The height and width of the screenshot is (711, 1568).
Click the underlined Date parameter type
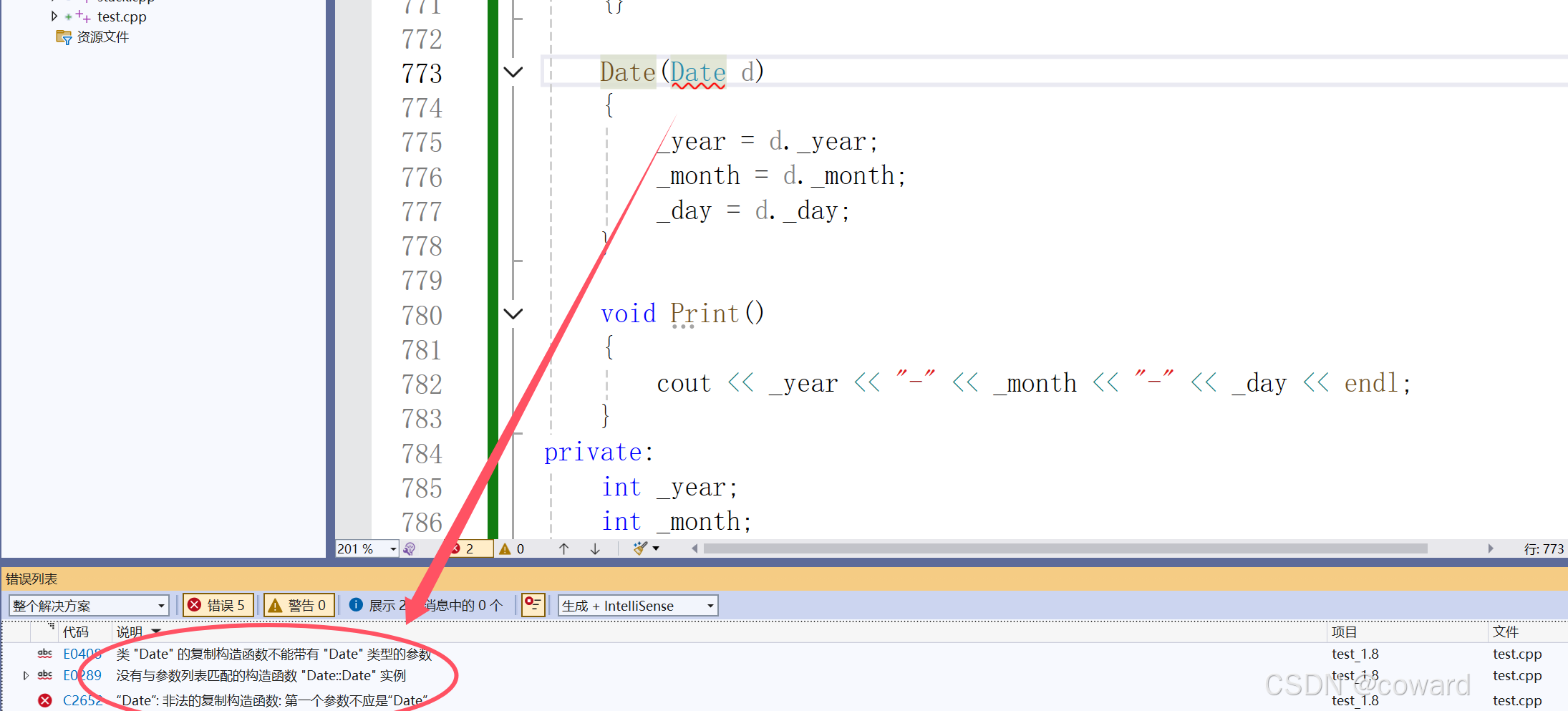pos(698,72)
